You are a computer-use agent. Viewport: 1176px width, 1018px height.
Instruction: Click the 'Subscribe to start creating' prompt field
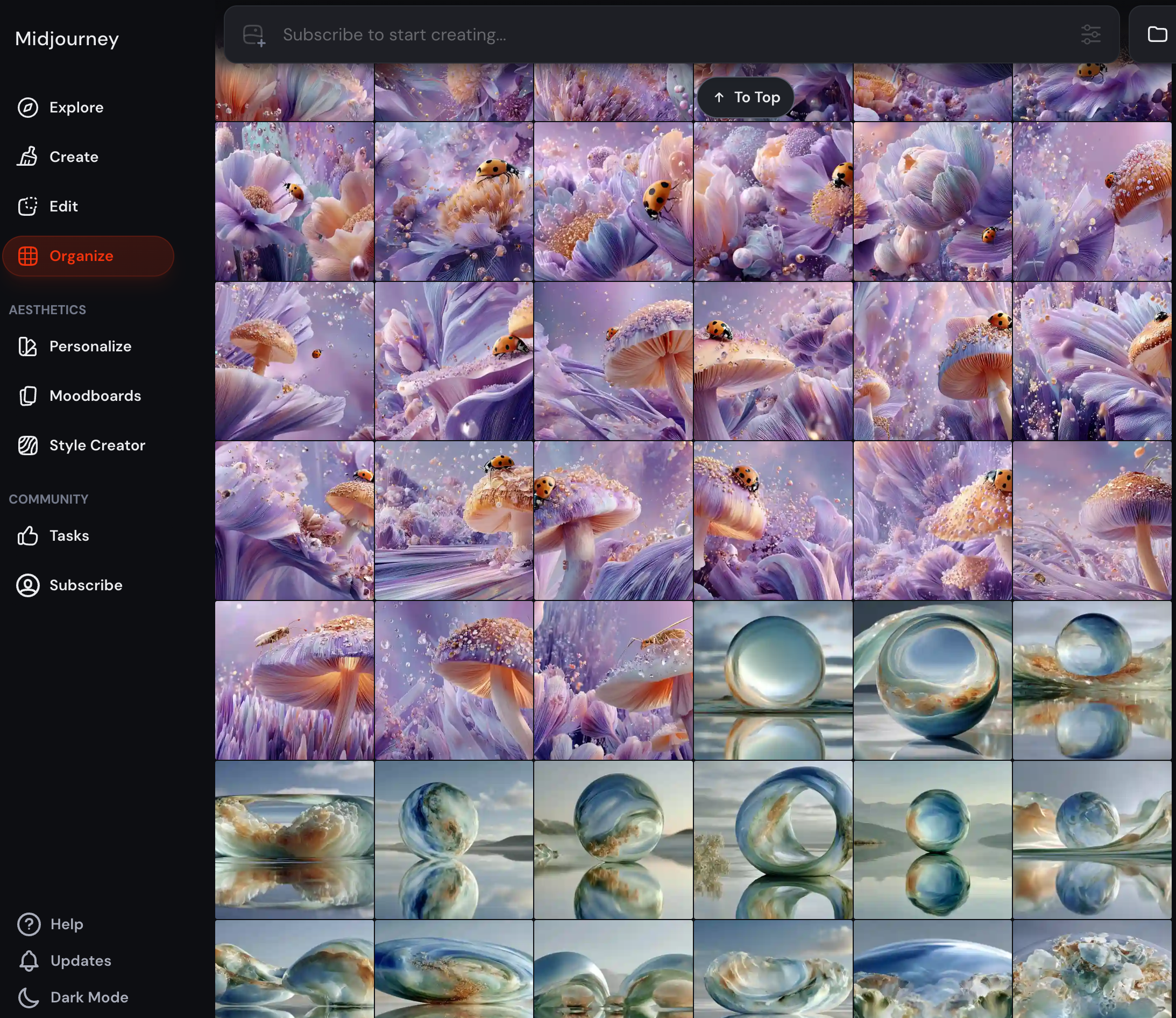coord(671,34)
